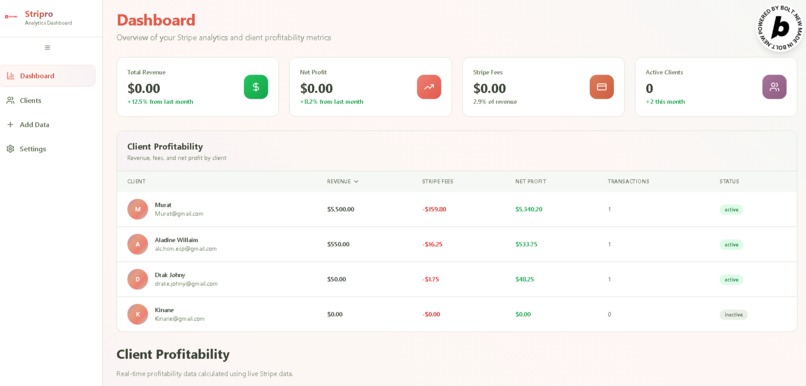This screenshot has height=386, width=806.
Task: Click the email Kinane@gmail.com
Action: click(x=179, y=319)
